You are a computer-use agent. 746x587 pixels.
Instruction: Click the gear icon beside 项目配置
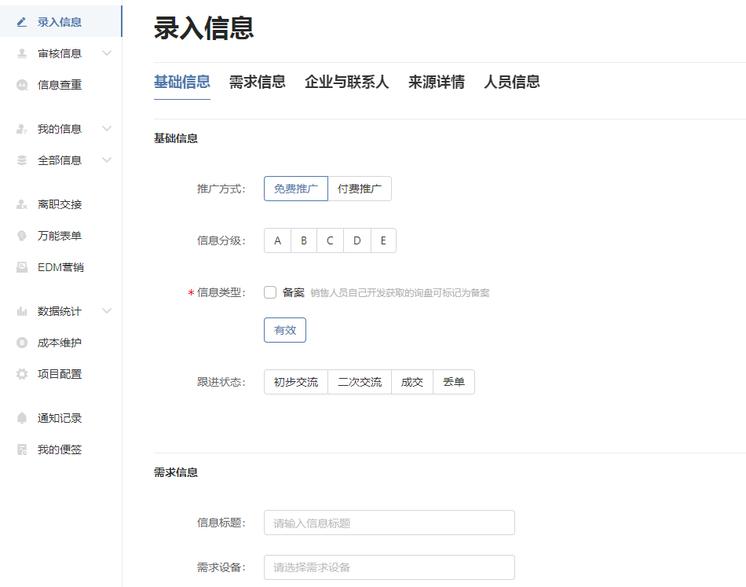[x=21, y=374]
